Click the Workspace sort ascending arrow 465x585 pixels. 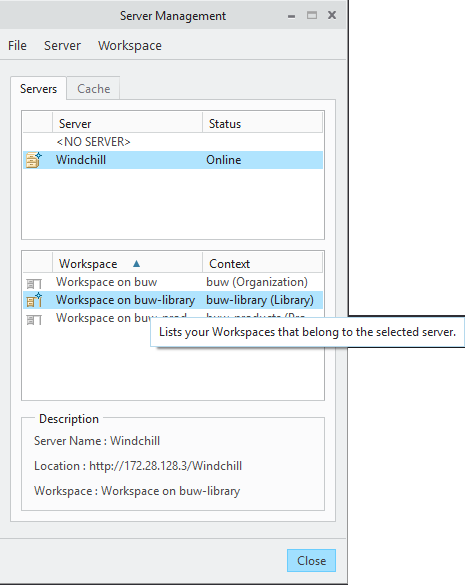(x=136, y=264)
